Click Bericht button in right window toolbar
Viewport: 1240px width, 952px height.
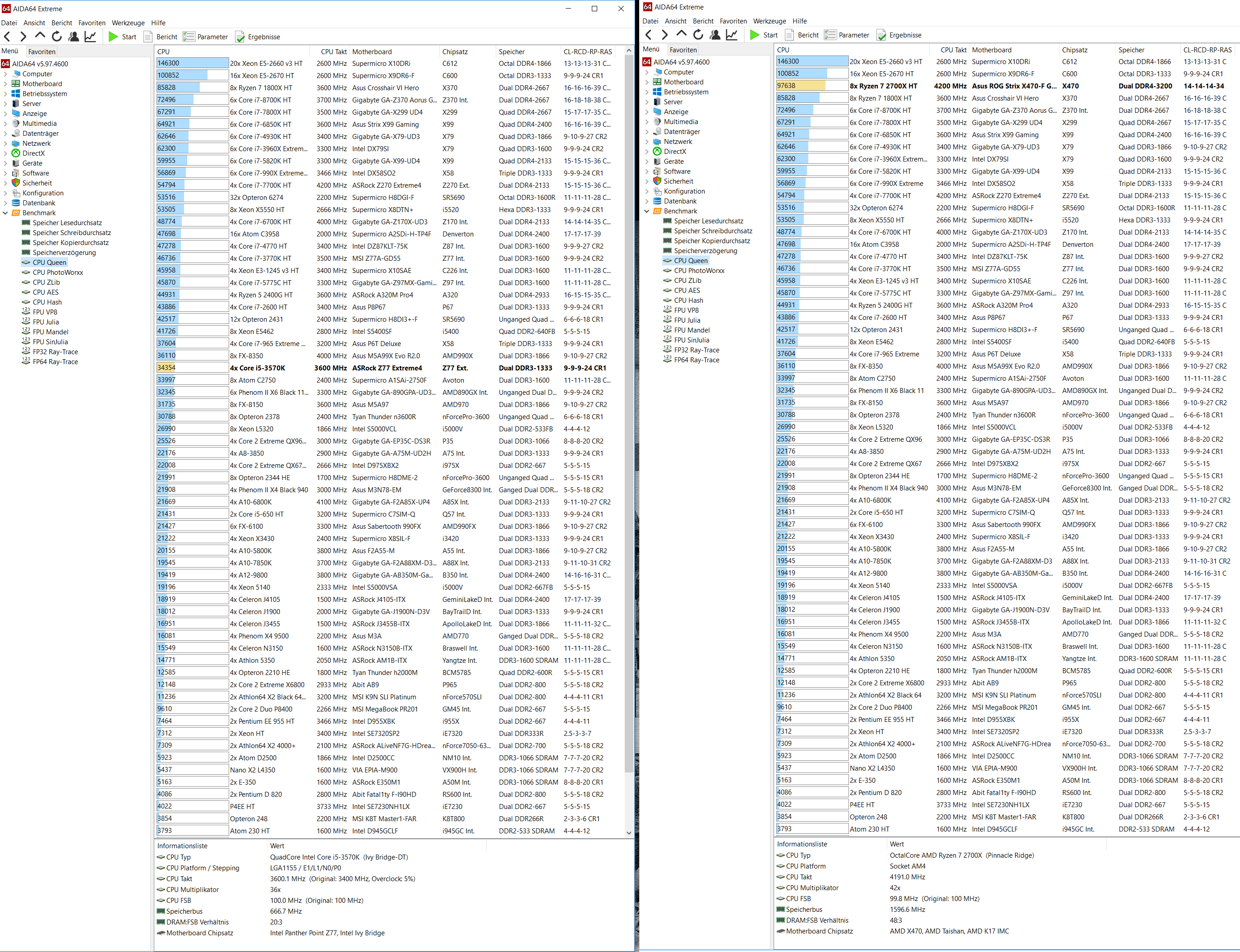pos(801,35)
